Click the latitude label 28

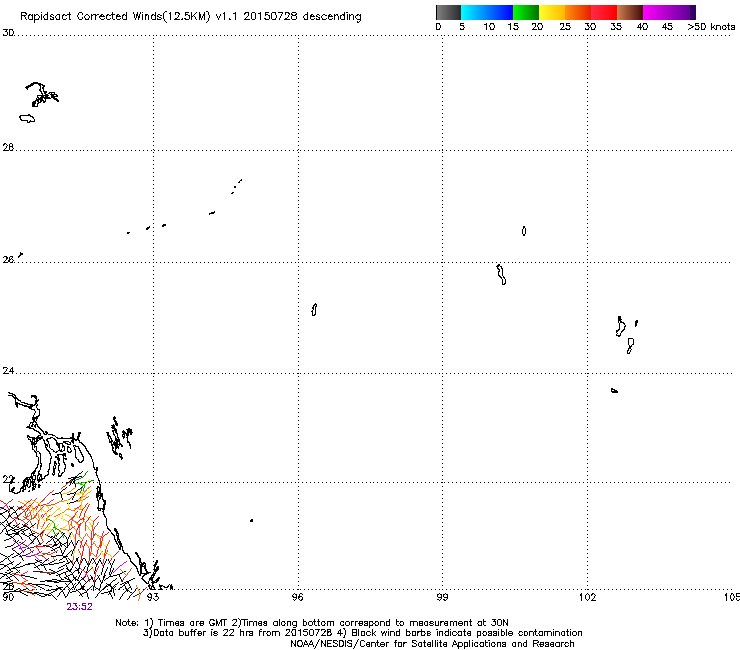8,147
